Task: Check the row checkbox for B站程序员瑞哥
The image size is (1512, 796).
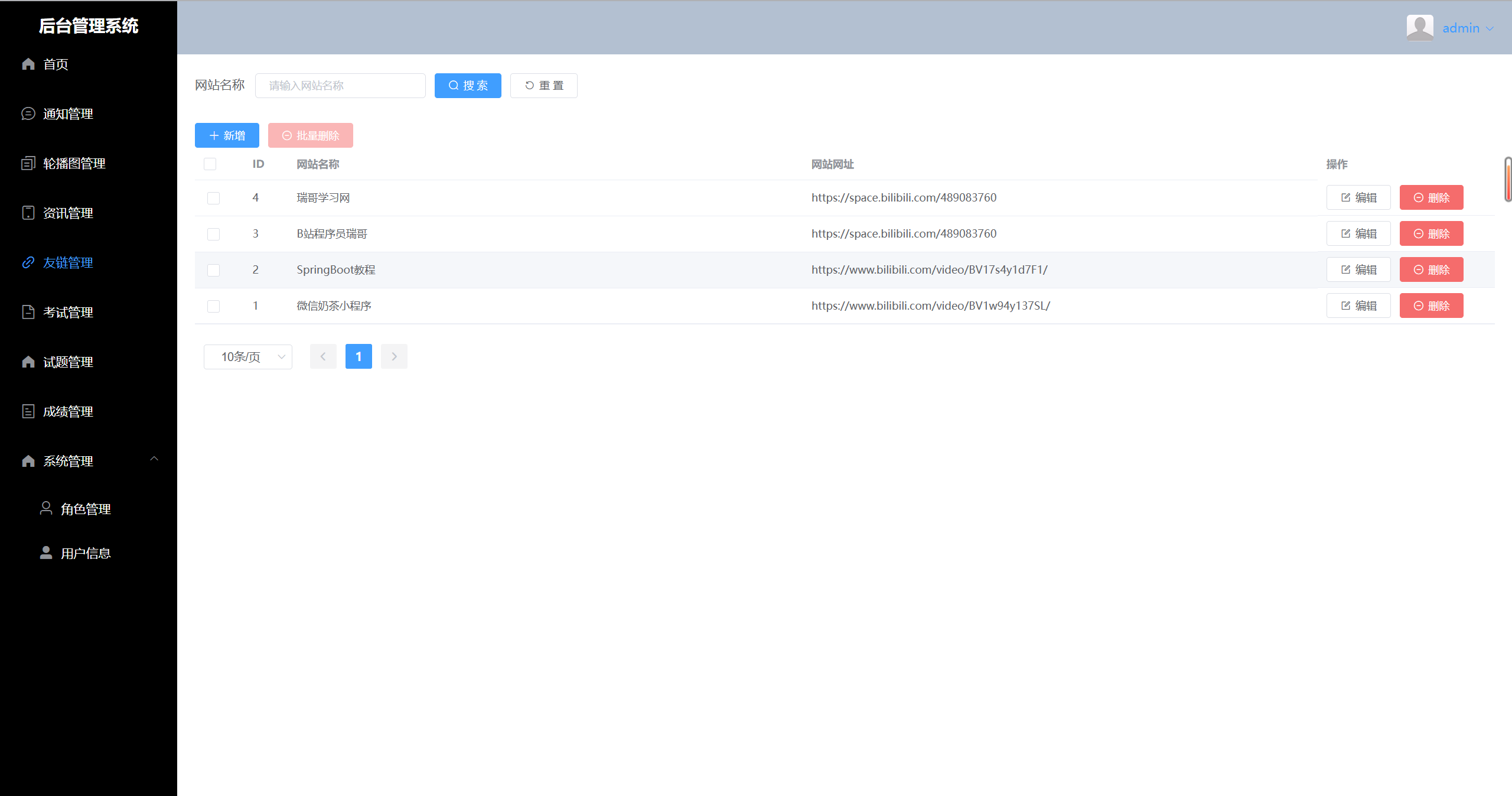Action: [213, 234]
